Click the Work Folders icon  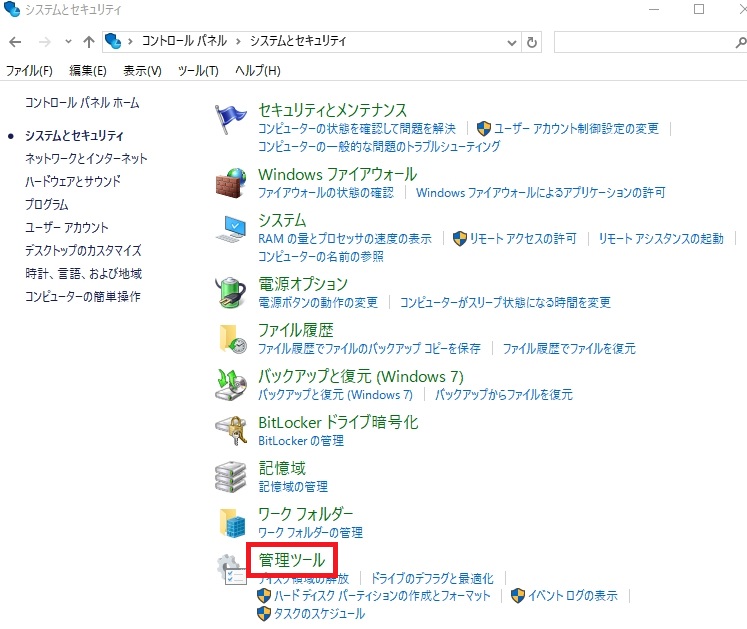[232, 523]
